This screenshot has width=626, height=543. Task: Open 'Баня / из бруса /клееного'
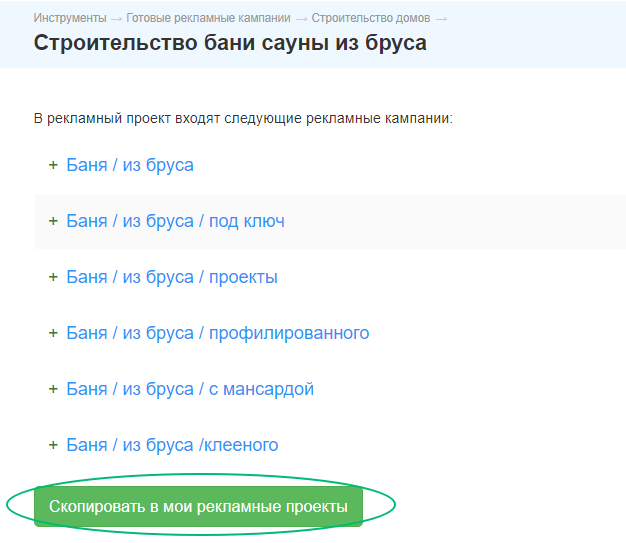point(172,445)
